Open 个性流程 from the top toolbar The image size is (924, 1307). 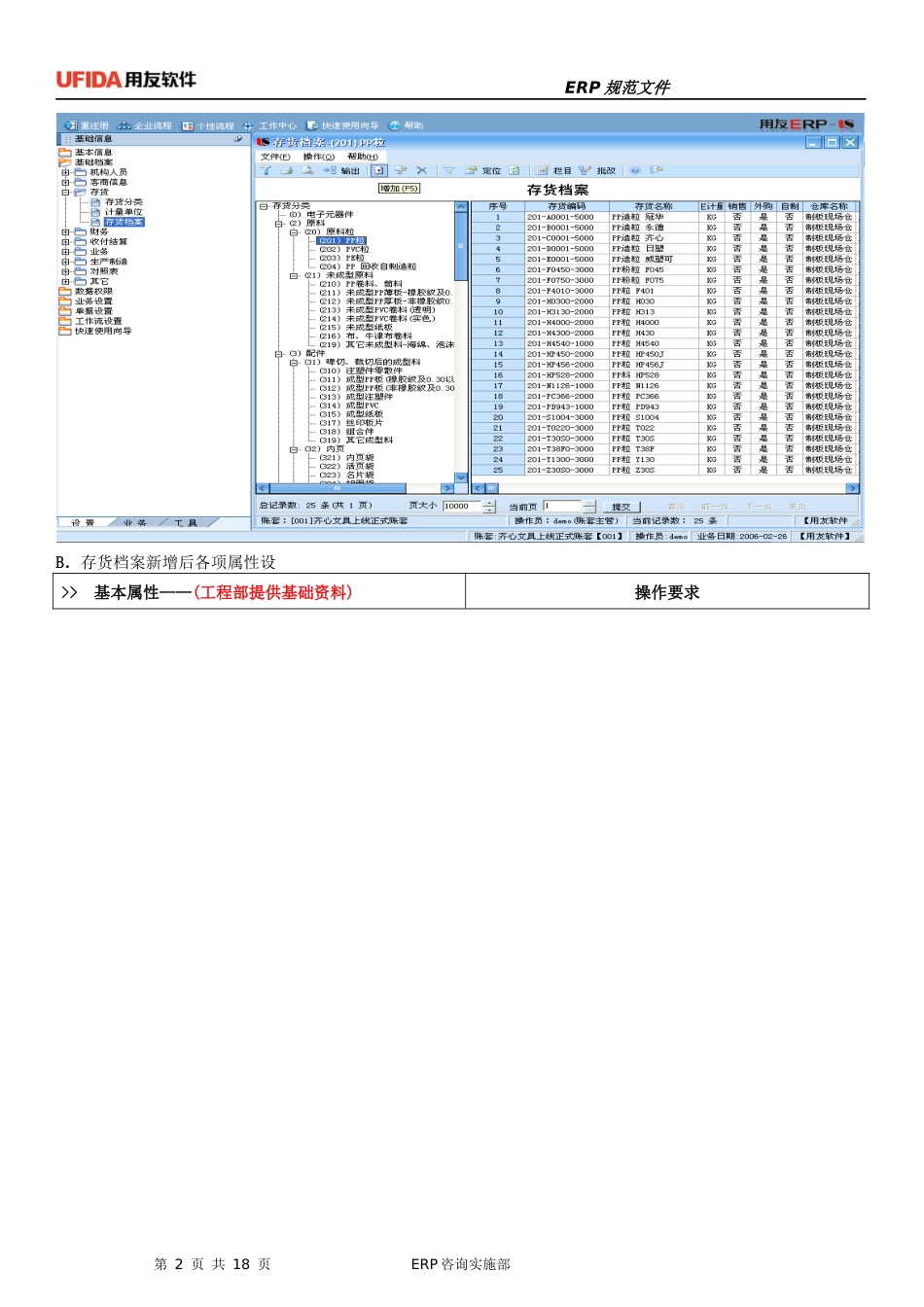coord(208,126)
